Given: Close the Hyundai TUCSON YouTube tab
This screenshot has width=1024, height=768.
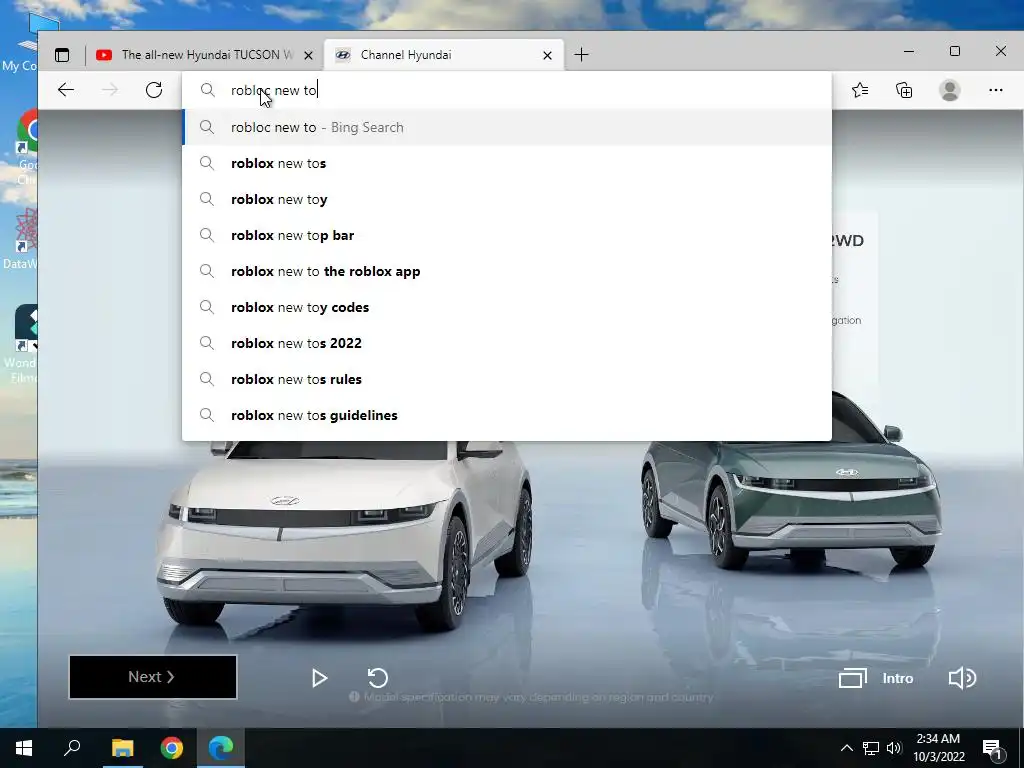Looking at the screenshot, I should tap(309, 56).
